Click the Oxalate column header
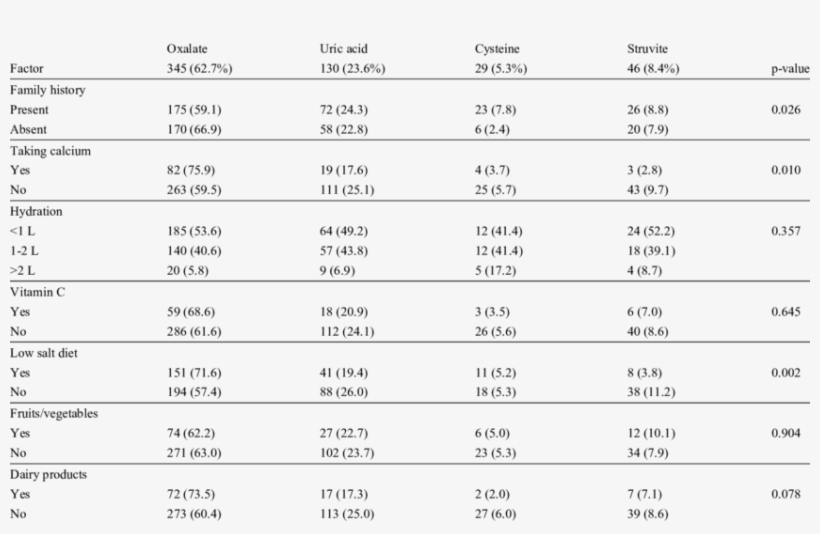 (x=187, y=48)
